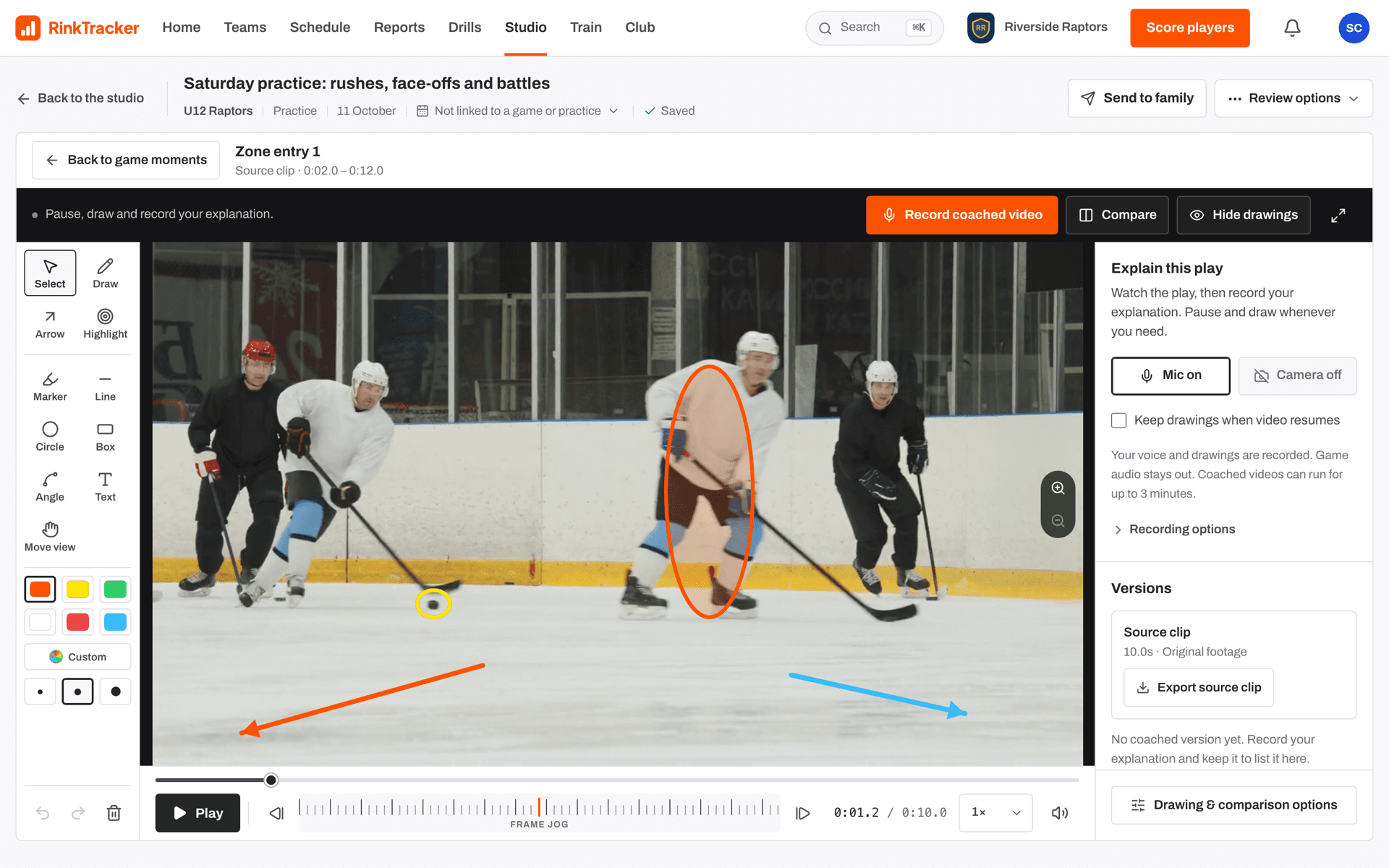This screenshot has width=1389, height=868.
Task: Click Send to family
Action: pos(1137,98)
